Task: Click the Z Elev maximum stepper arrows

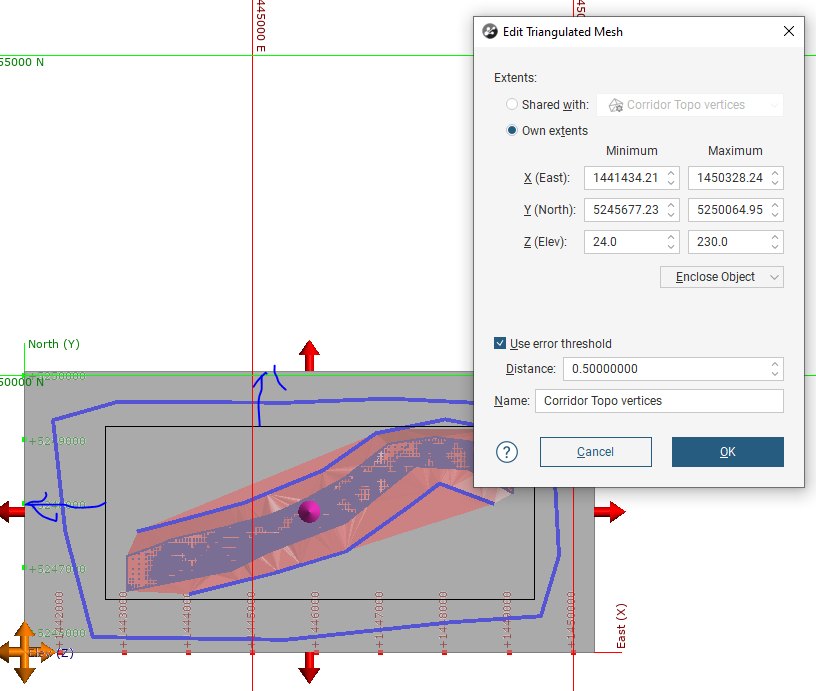Action: (775, 242)
